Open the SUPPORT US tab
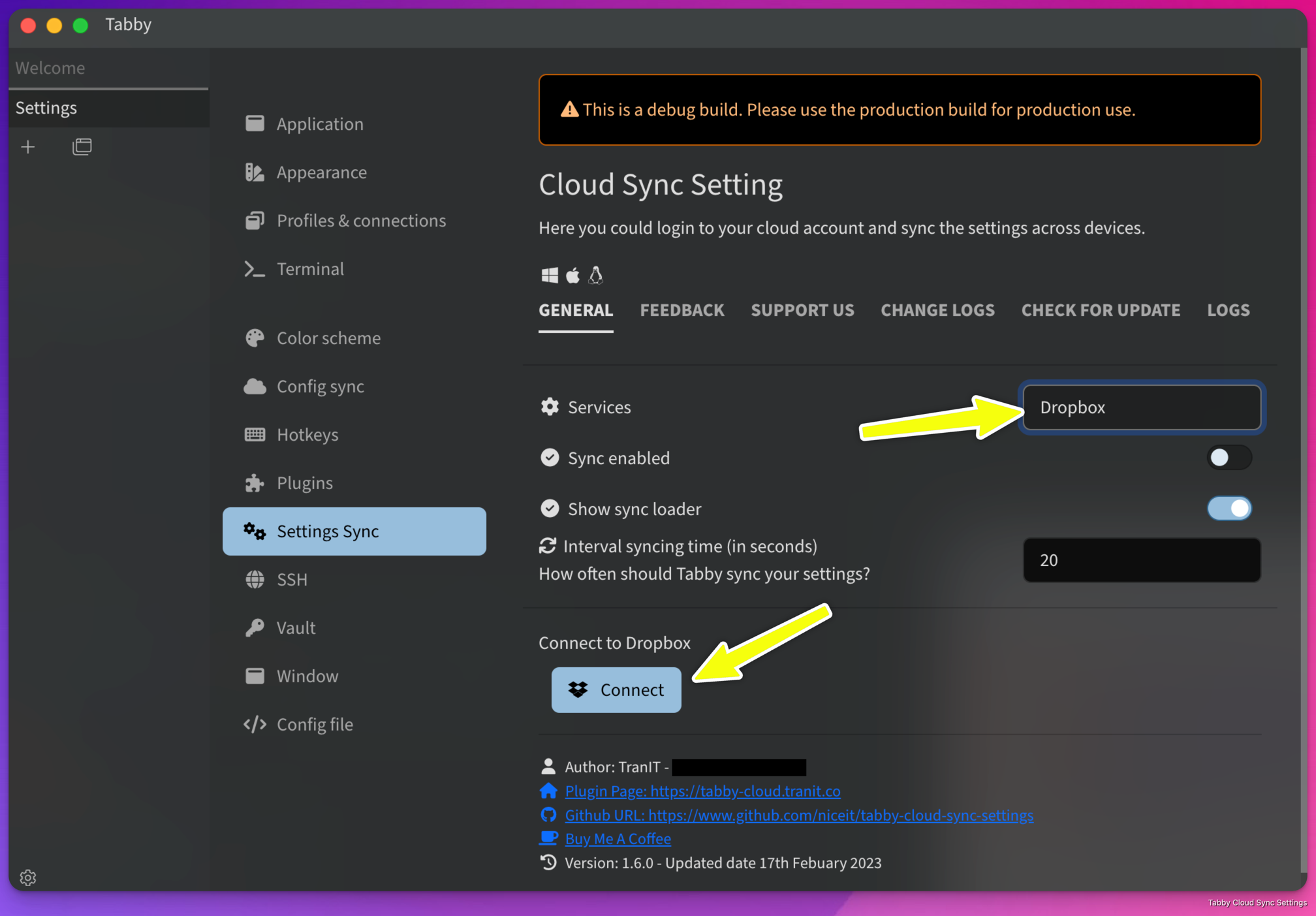 pos(802,310)
